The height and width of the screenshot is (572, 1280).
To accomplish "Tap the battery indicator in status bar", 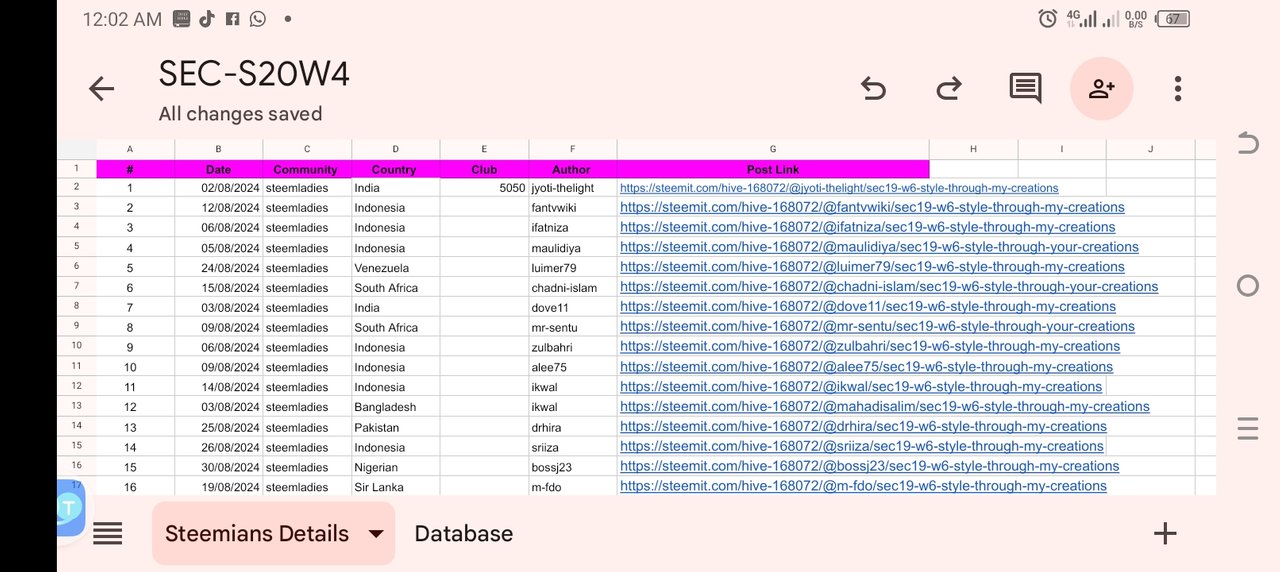I will (1173, 18).
